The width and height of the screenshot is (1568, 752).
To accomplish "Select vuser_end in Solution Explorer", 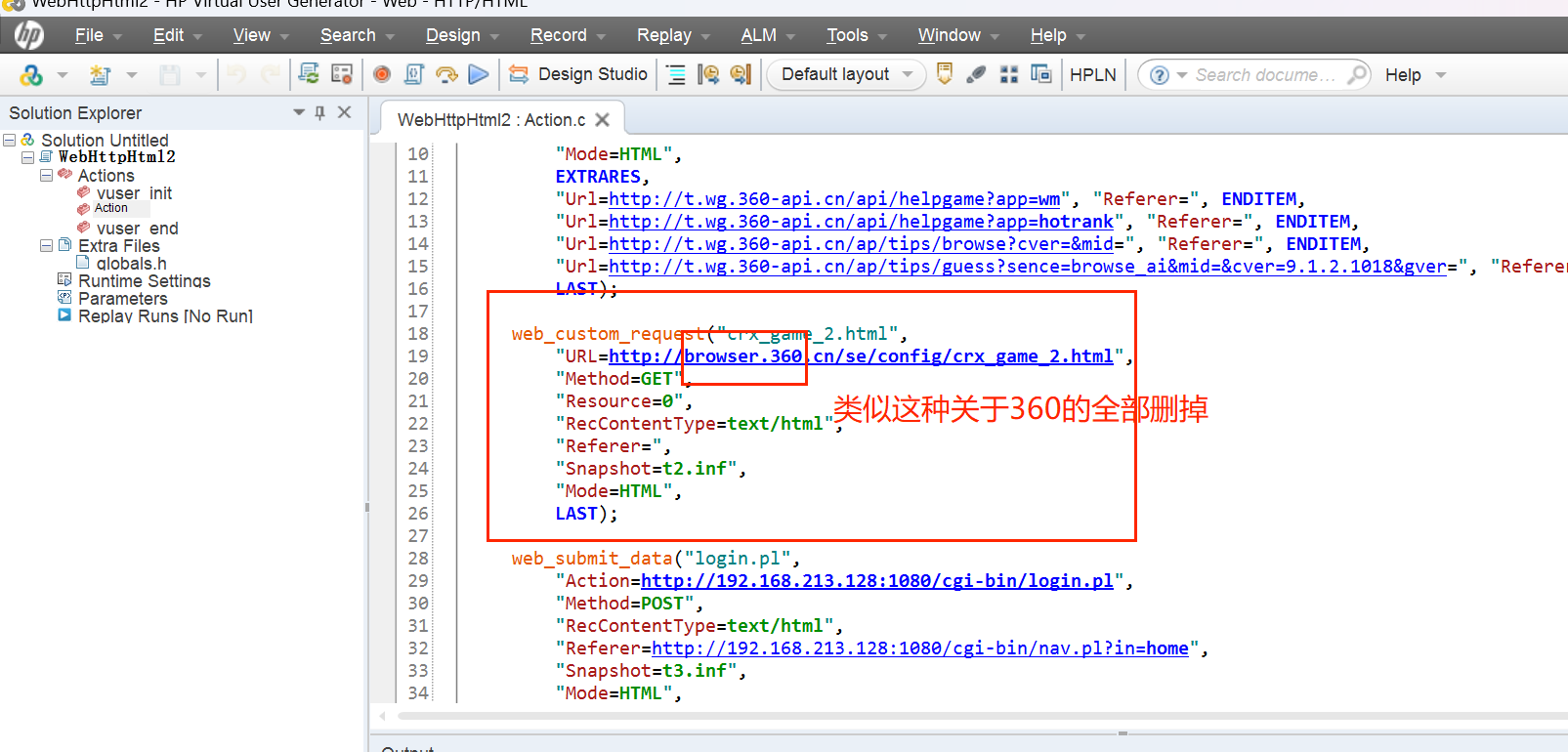I will 137,229.
